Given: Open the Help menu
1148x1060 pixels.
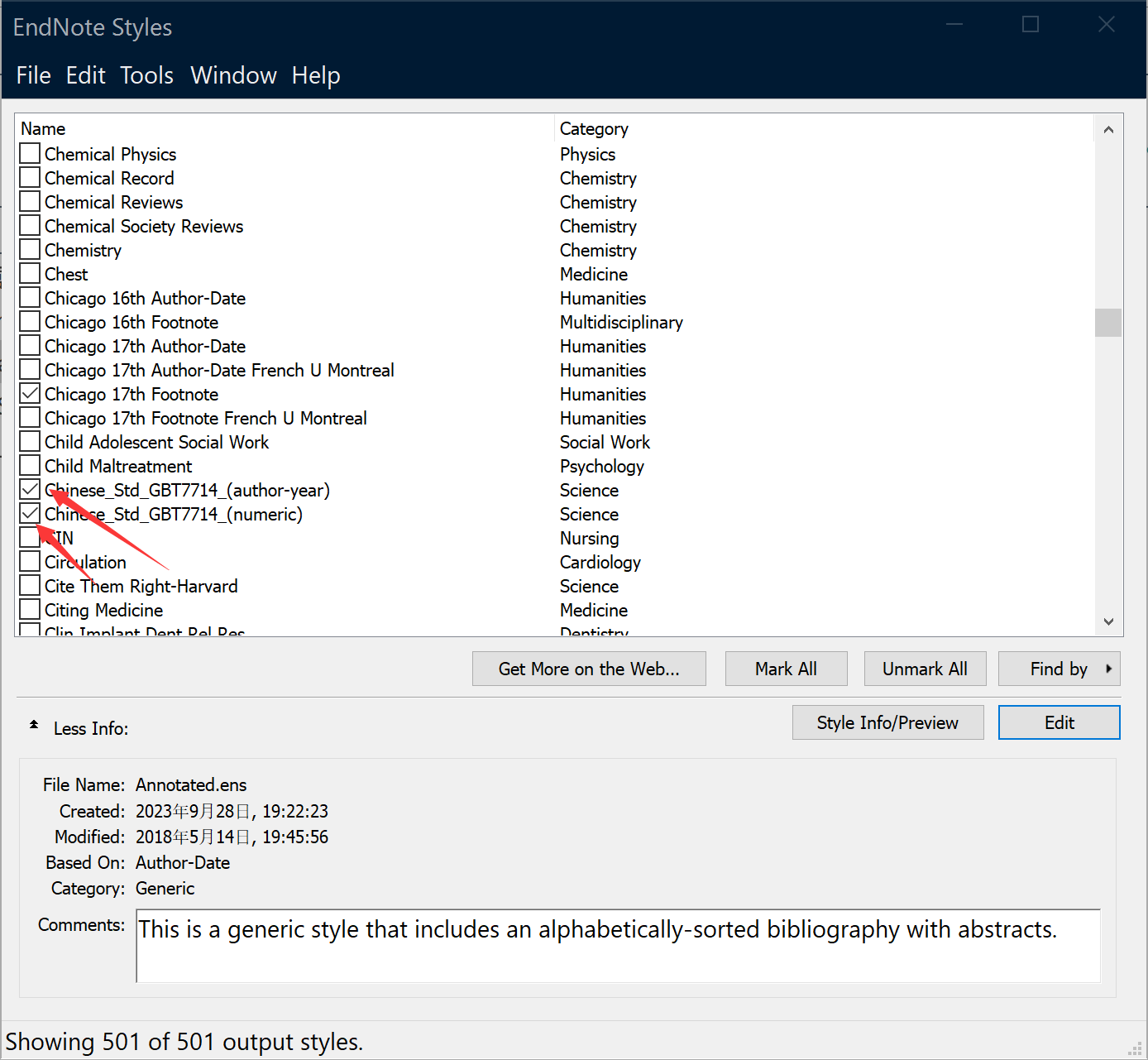Looking at the screenshot, I should coord(316,75).
